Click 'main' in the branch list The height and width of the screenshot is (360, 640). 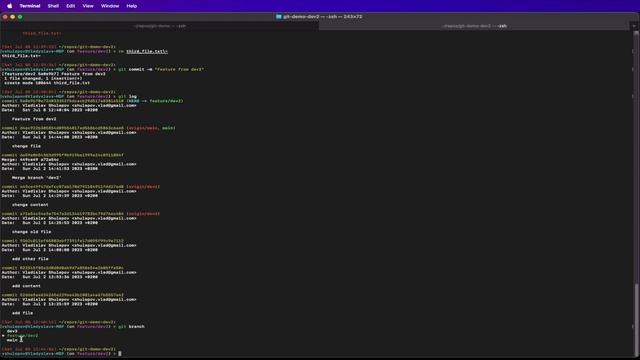[x=12, y=340]
